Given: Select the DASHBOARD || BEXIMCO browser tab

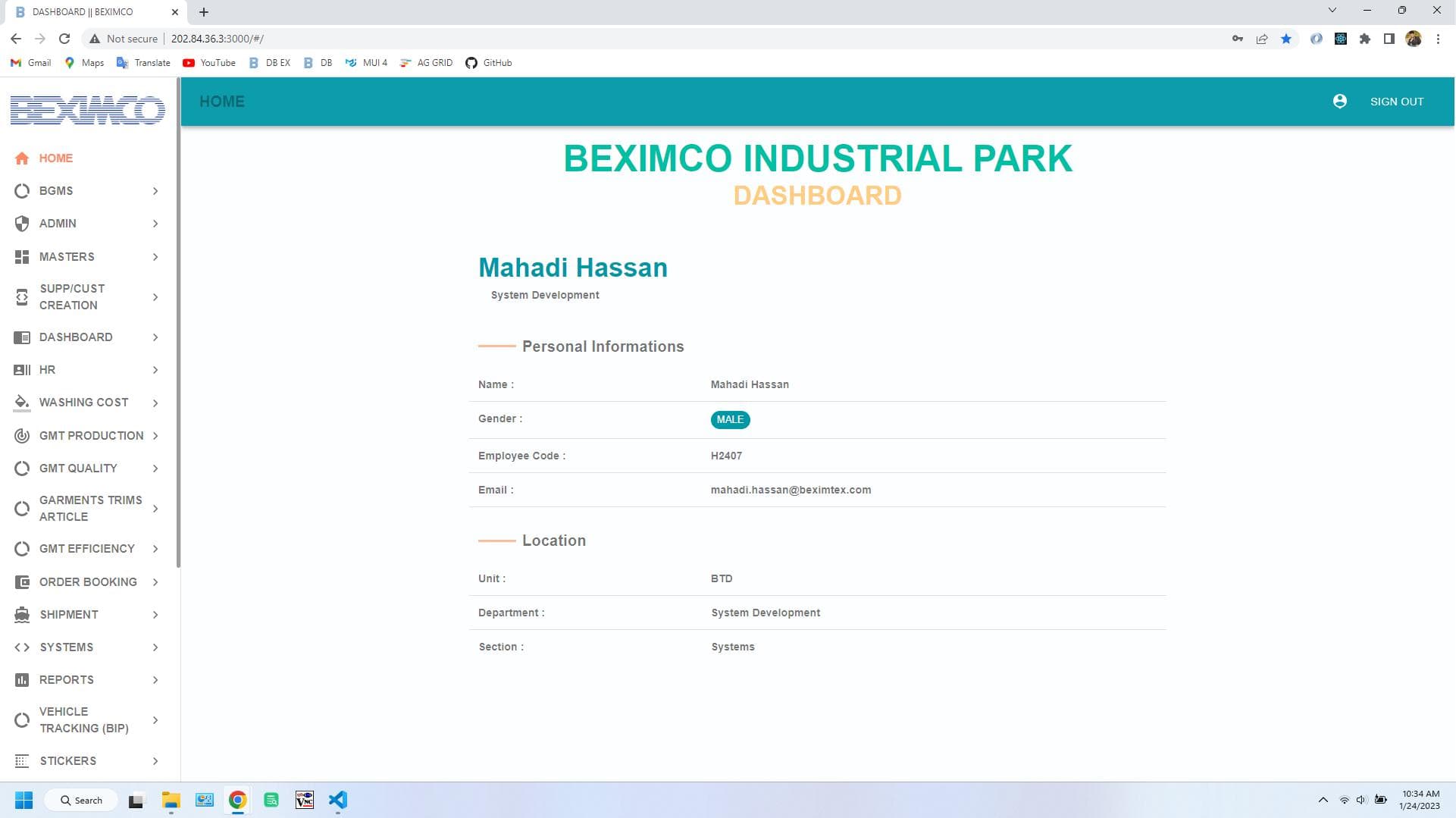Looking at the screenshot, I should tap(95, 12).
